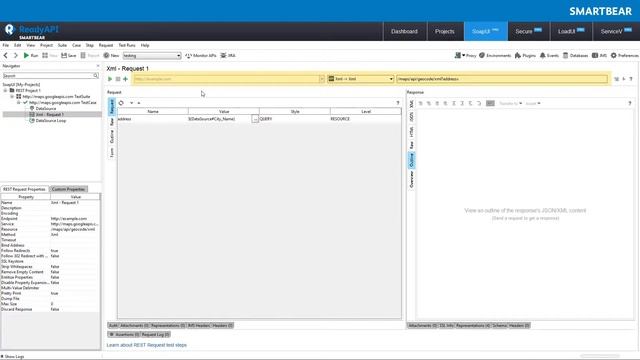Open the Auth tab below request
This screenshot has width=640, height=360.
tap(113, 325)
